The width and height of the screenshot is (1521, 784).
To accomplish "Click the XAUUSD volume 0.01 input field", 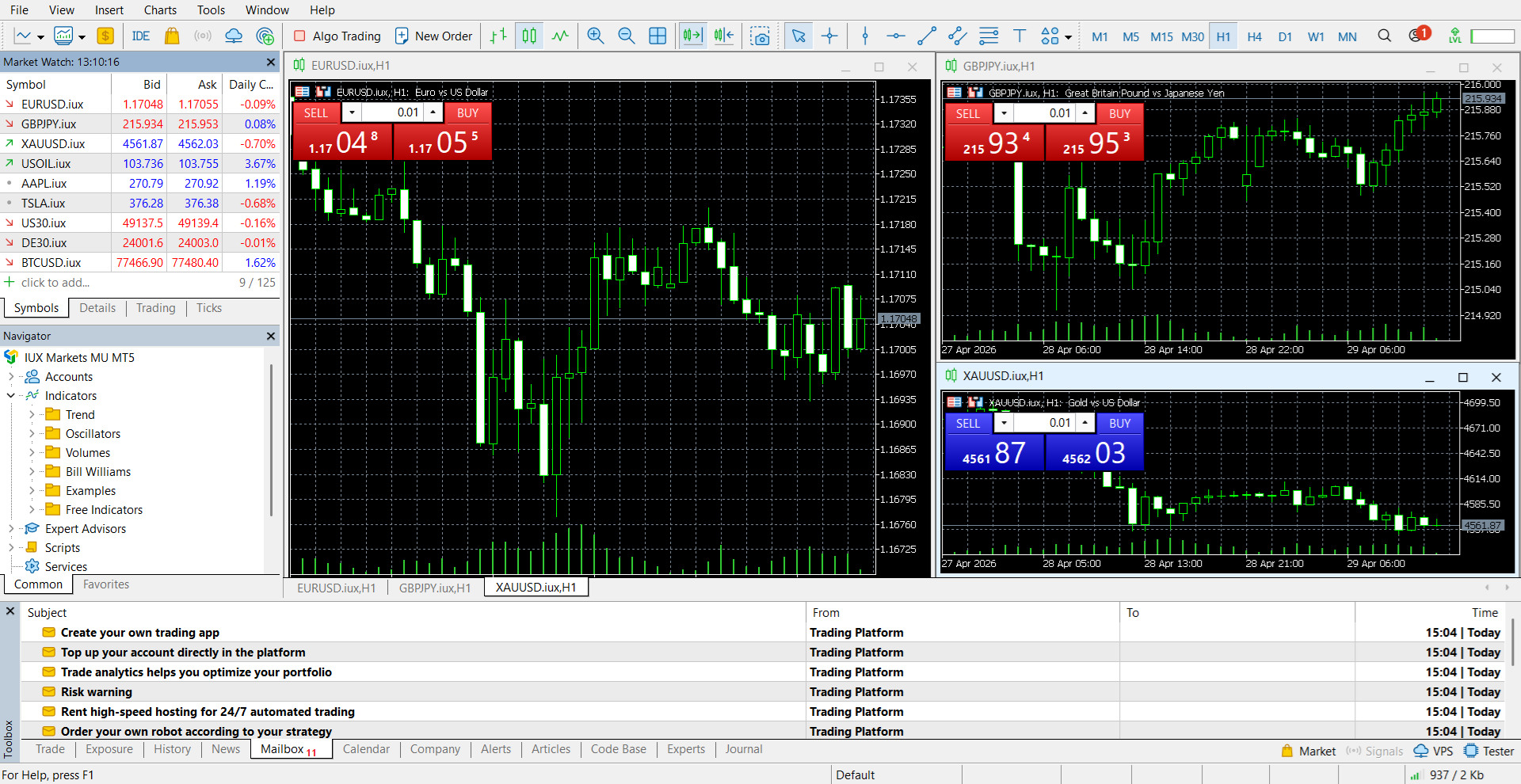I will coord(1044,423).
